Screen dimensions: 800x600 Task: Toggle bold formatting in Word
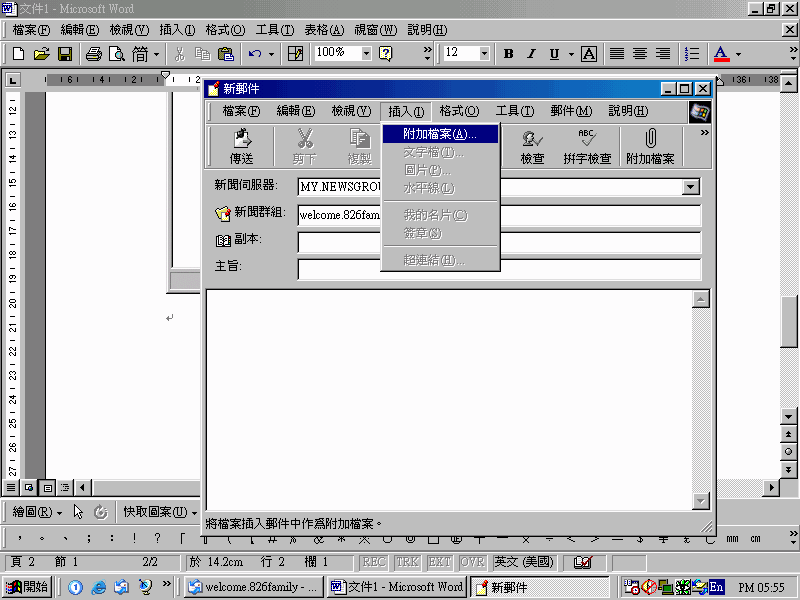508,54
